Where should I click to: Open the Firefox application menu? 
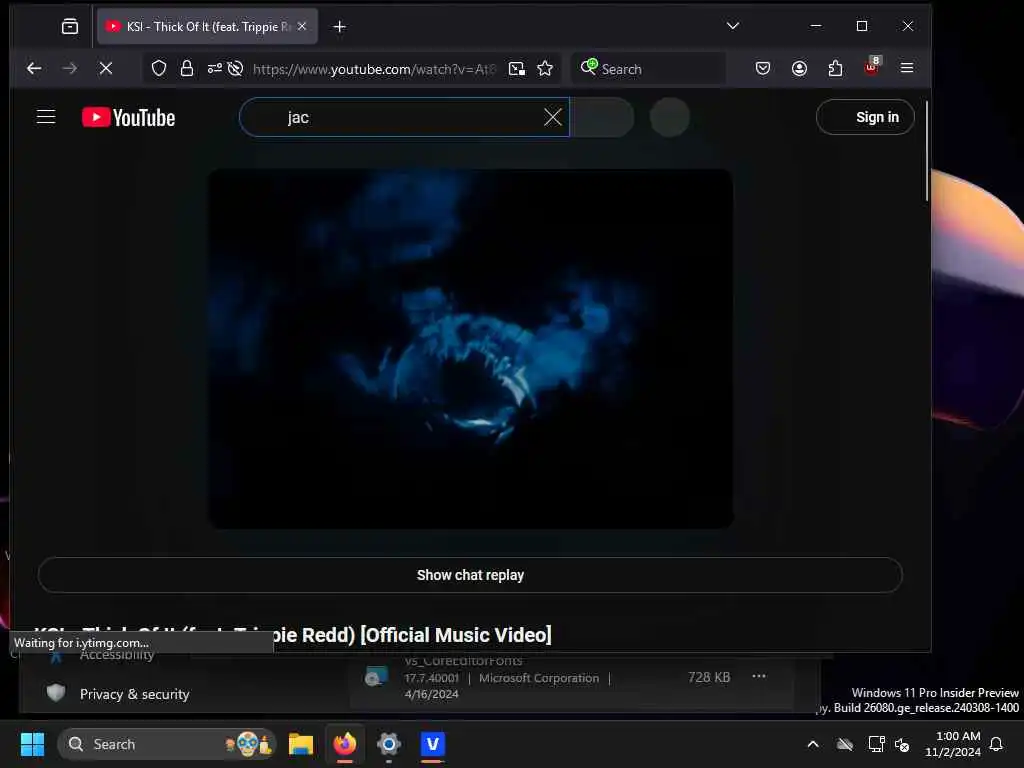[x=906, y=69]
